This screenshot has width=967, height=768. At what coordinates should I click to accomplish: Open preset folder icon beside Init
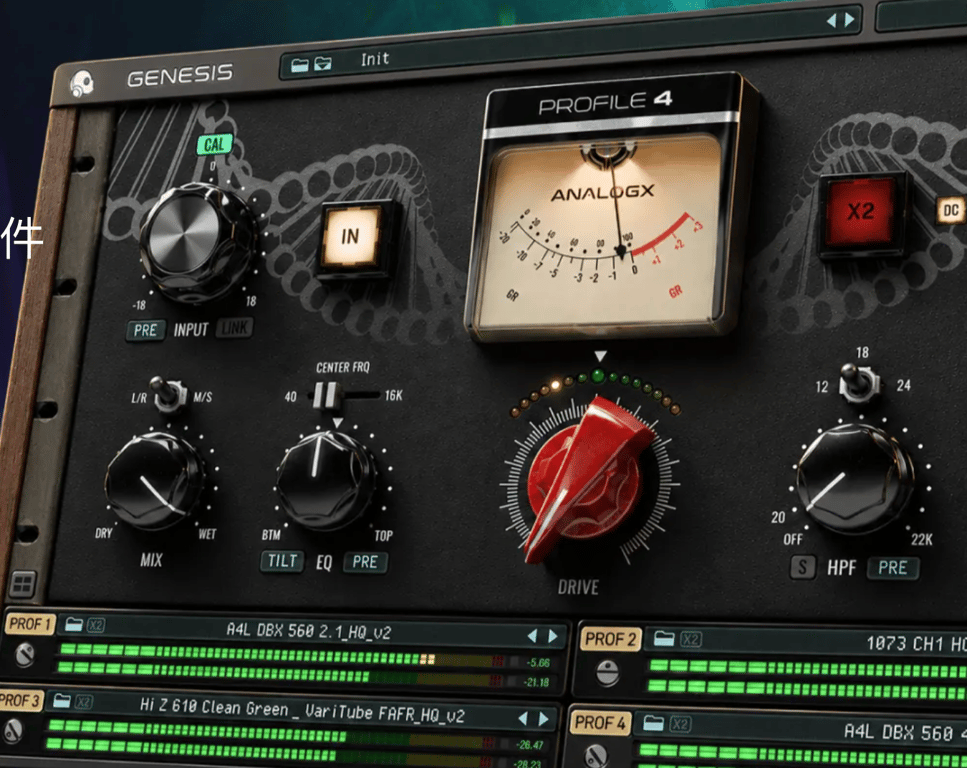pos(300,65)
